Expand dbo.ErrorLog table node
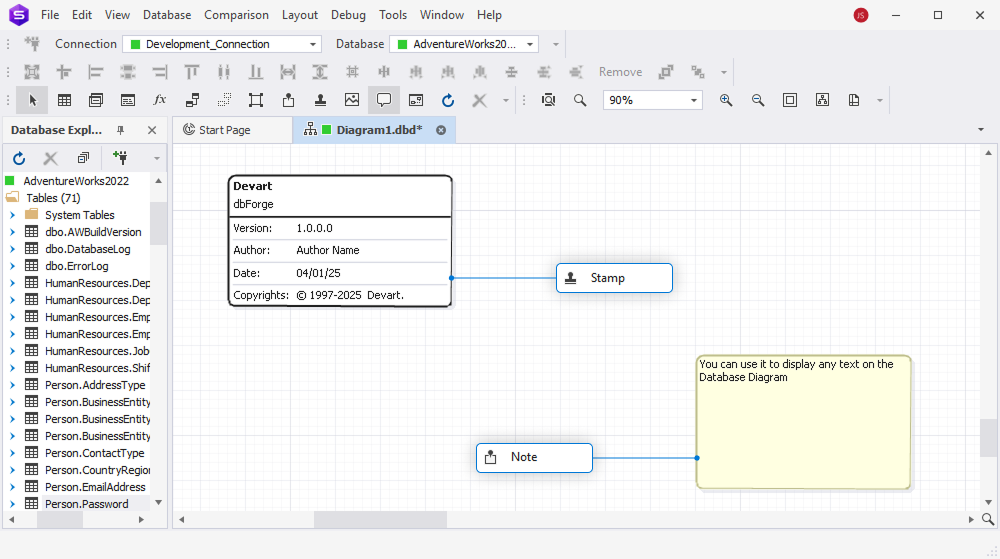The width and height of the screenshot is (1000, 559). click(x=12, y=266)
